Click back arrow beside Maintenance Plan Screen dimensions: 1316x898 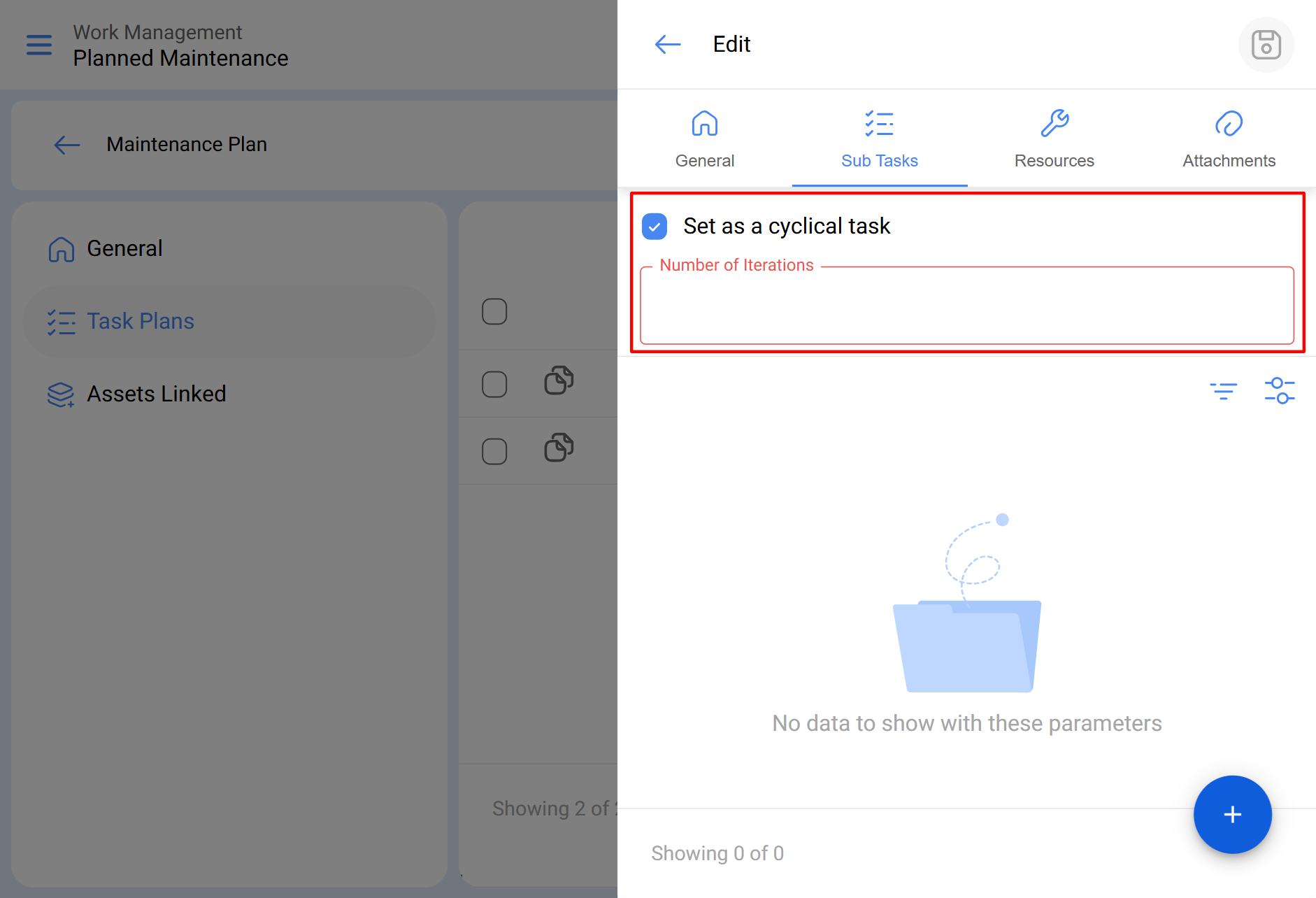[x=67, y=145]
